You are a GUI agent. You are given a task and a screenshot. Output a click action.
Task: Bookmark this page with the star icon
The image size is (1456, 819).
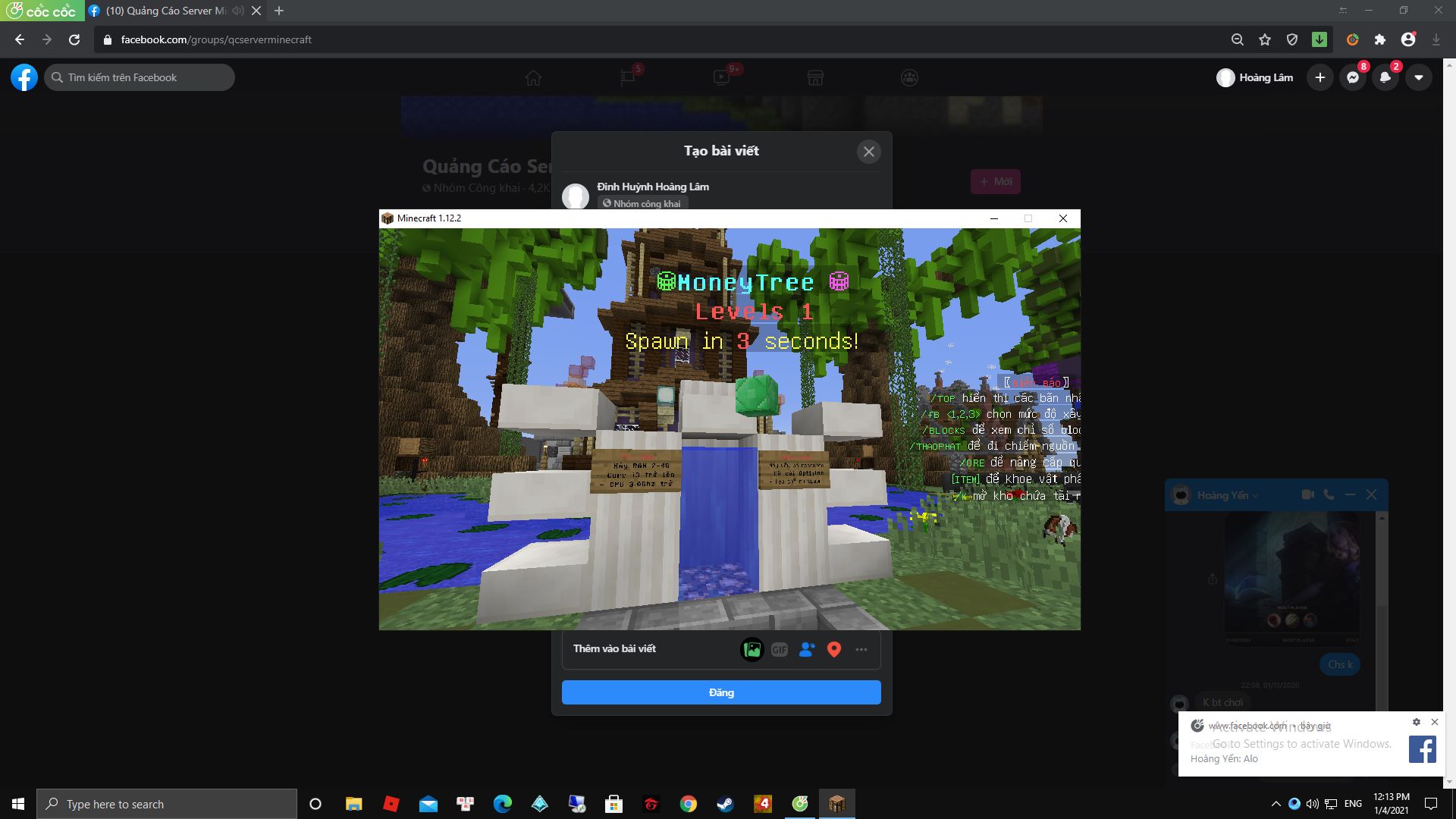click(x=1264, y=39)
